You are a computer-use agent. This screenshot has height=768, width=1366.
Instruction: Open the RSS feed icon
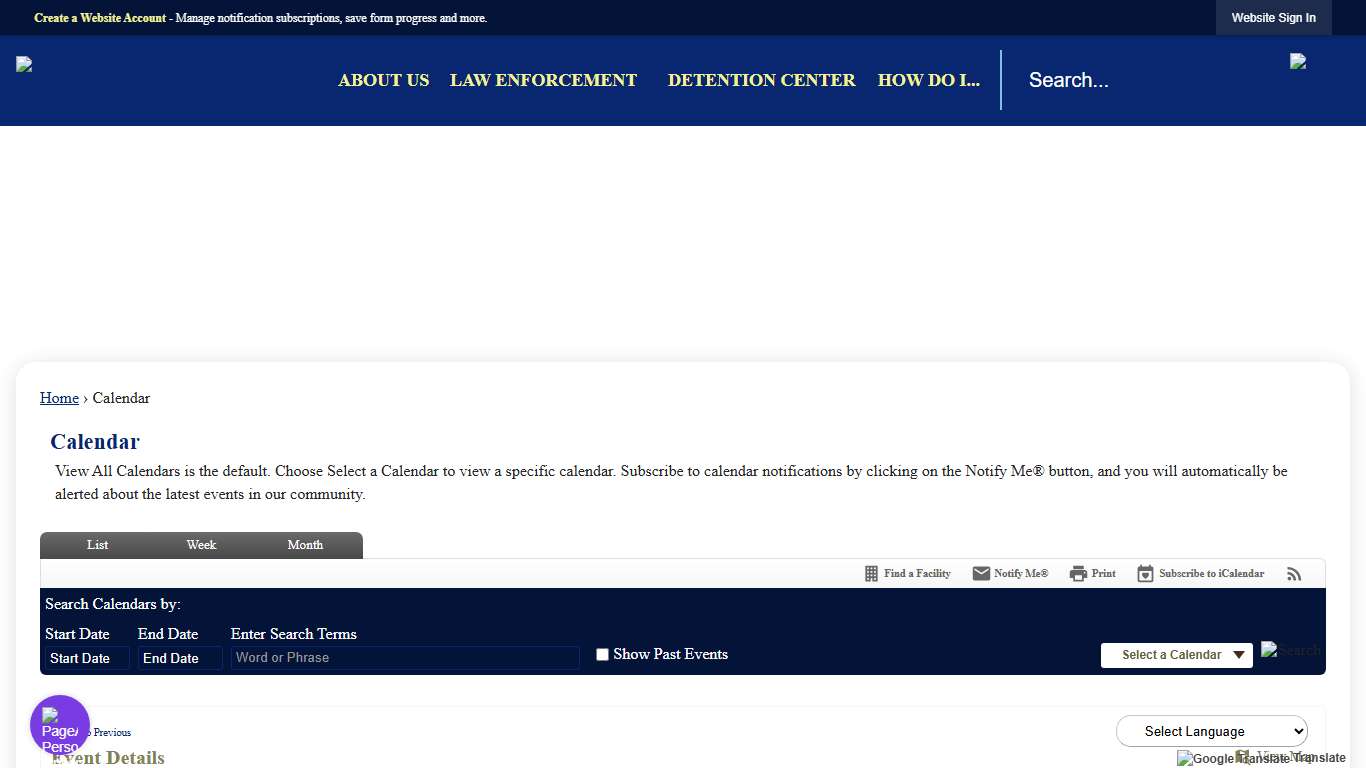(1294, 574)
